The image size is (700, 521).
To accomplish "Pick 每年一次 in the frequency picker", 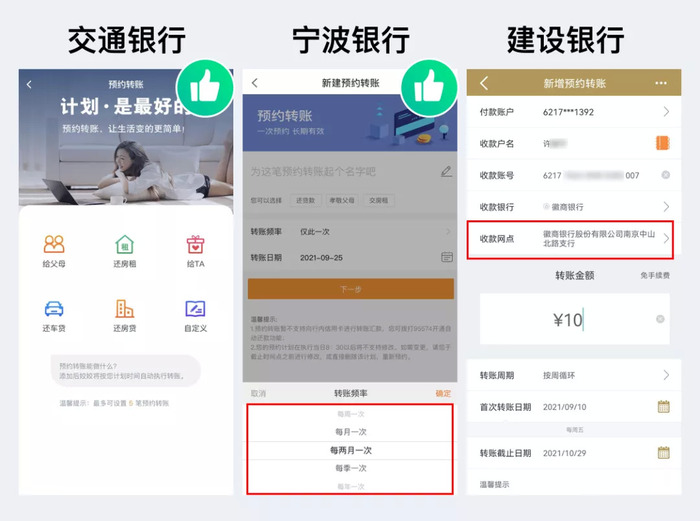I will [x=350, y=486].
